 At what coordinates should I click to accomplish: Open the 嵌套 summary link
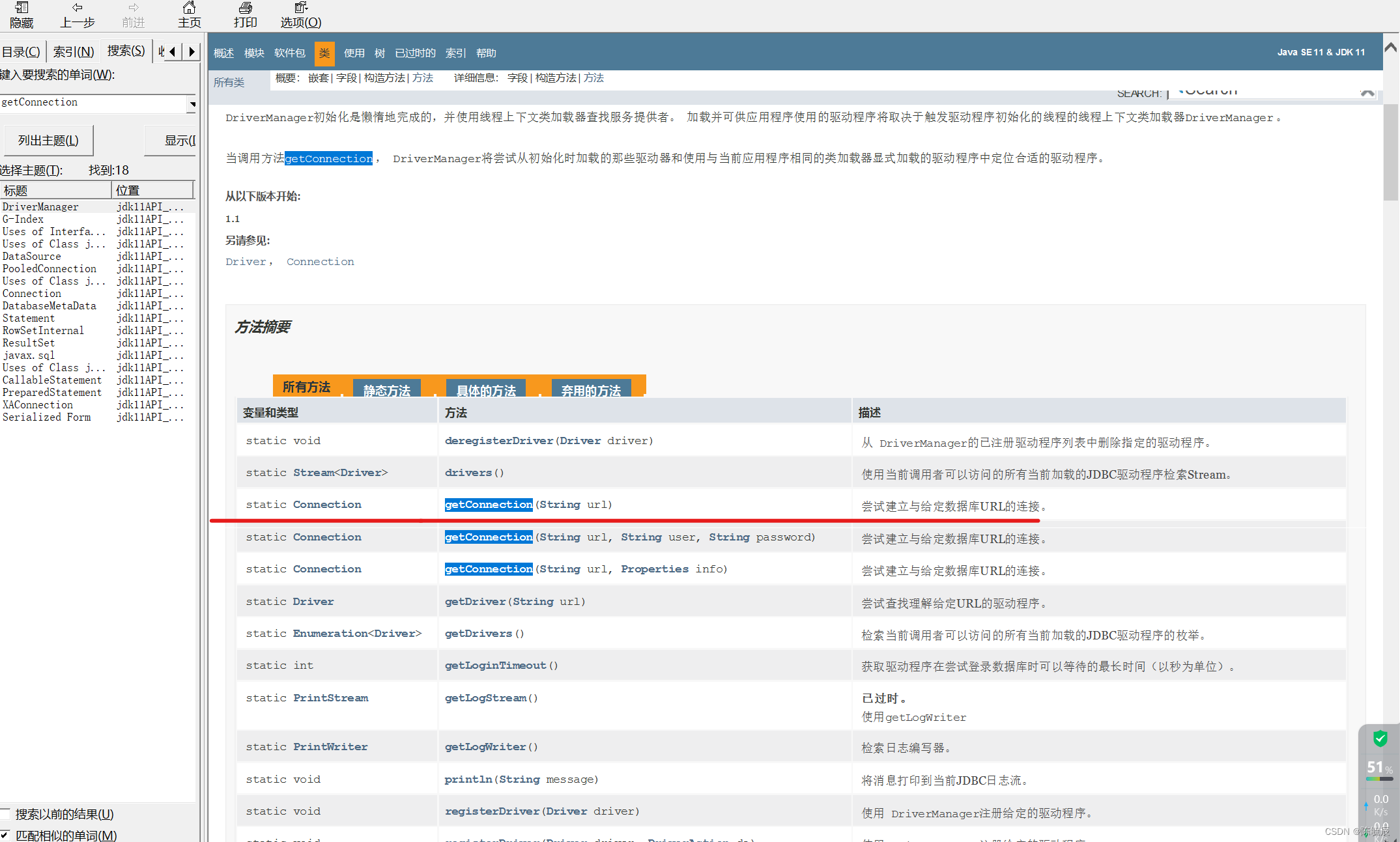point(318,78)
